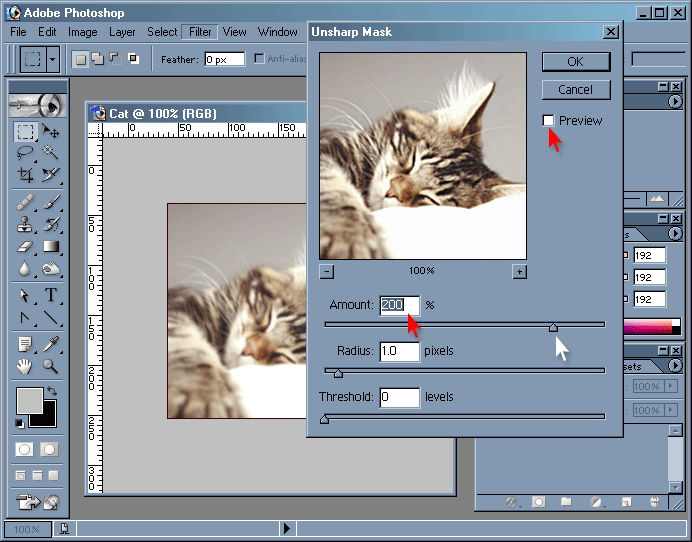The height and width of the screenshot is (542, 692).
Task: Zoom out preview with minus button
Action: (327, 271)
